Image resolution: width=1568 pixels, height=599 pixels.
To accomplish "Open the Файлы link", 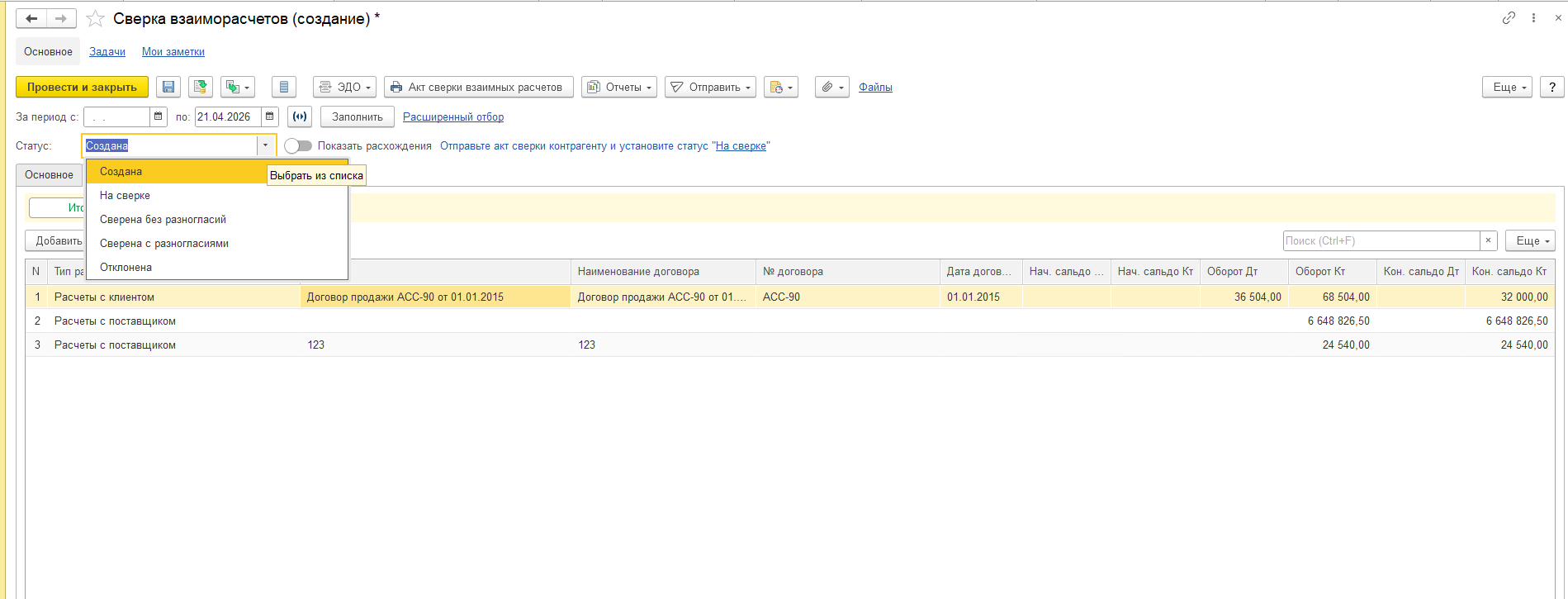I will [x=875, y=87].
